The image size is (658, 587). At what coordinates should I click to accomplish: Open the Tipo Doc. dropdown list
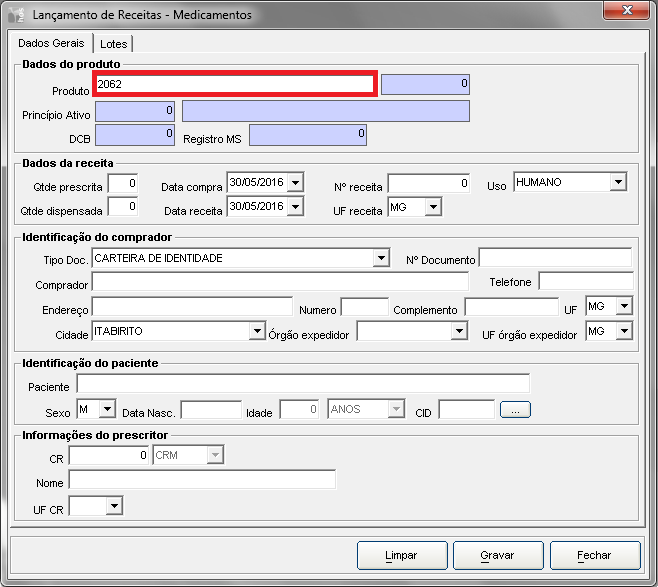pyautogui.click(x=380, y=259)
